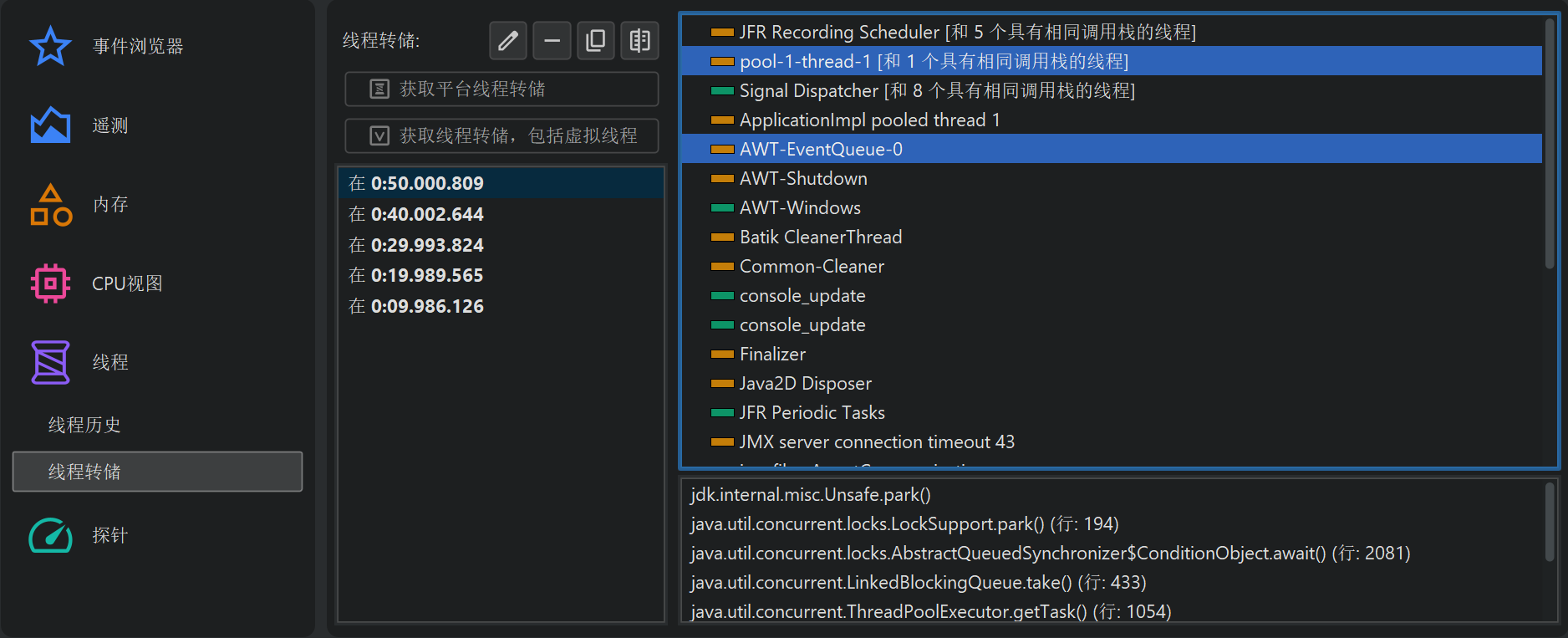Click the copy thread dump icon
The image size is (1568, 638).
[596, 40]
